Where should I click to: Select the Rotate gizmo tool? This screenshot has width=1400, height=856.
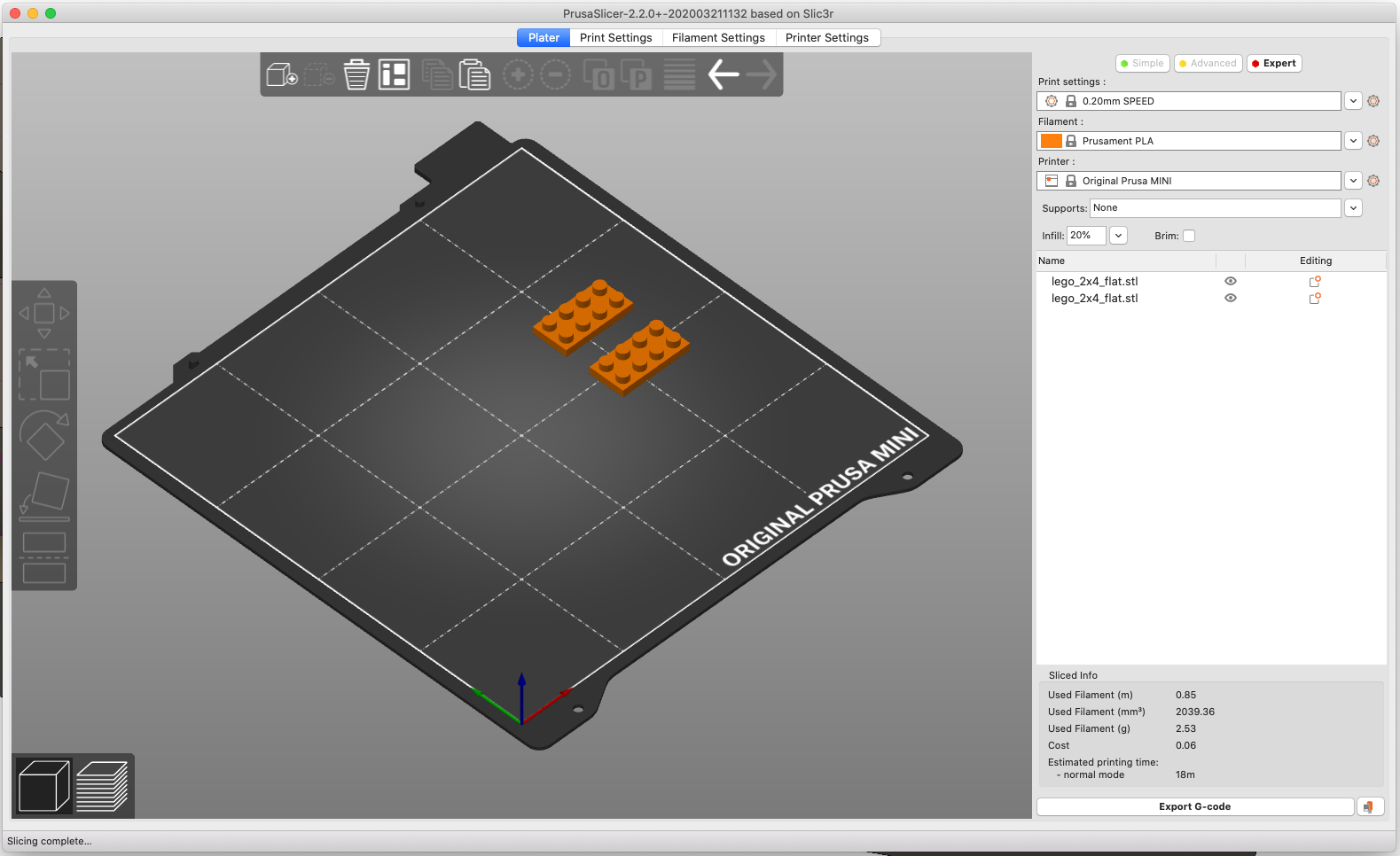44,435
